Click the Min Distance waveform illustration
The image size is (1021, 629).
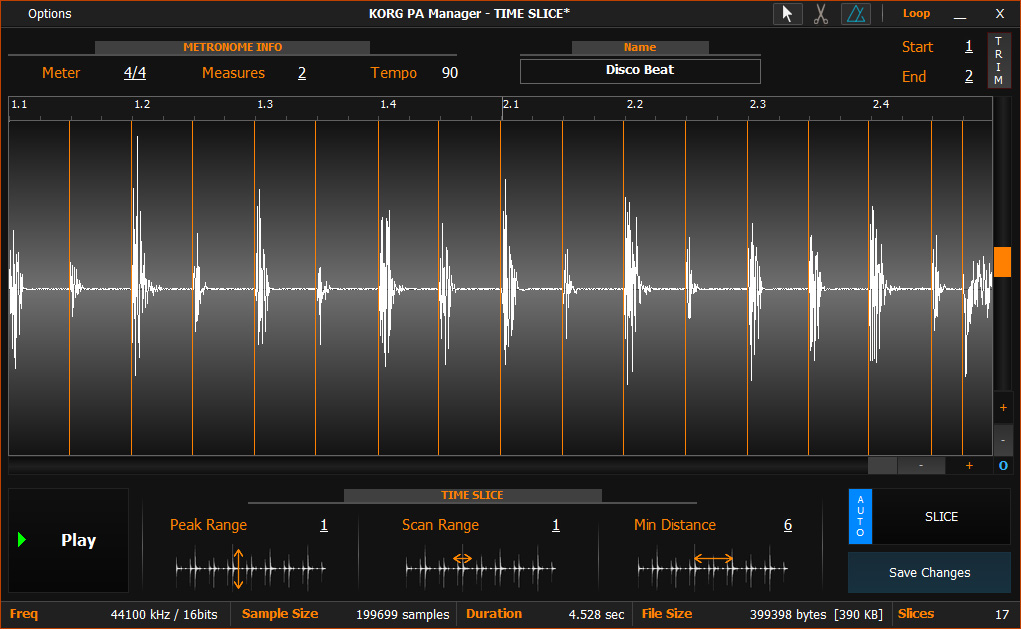713,568
